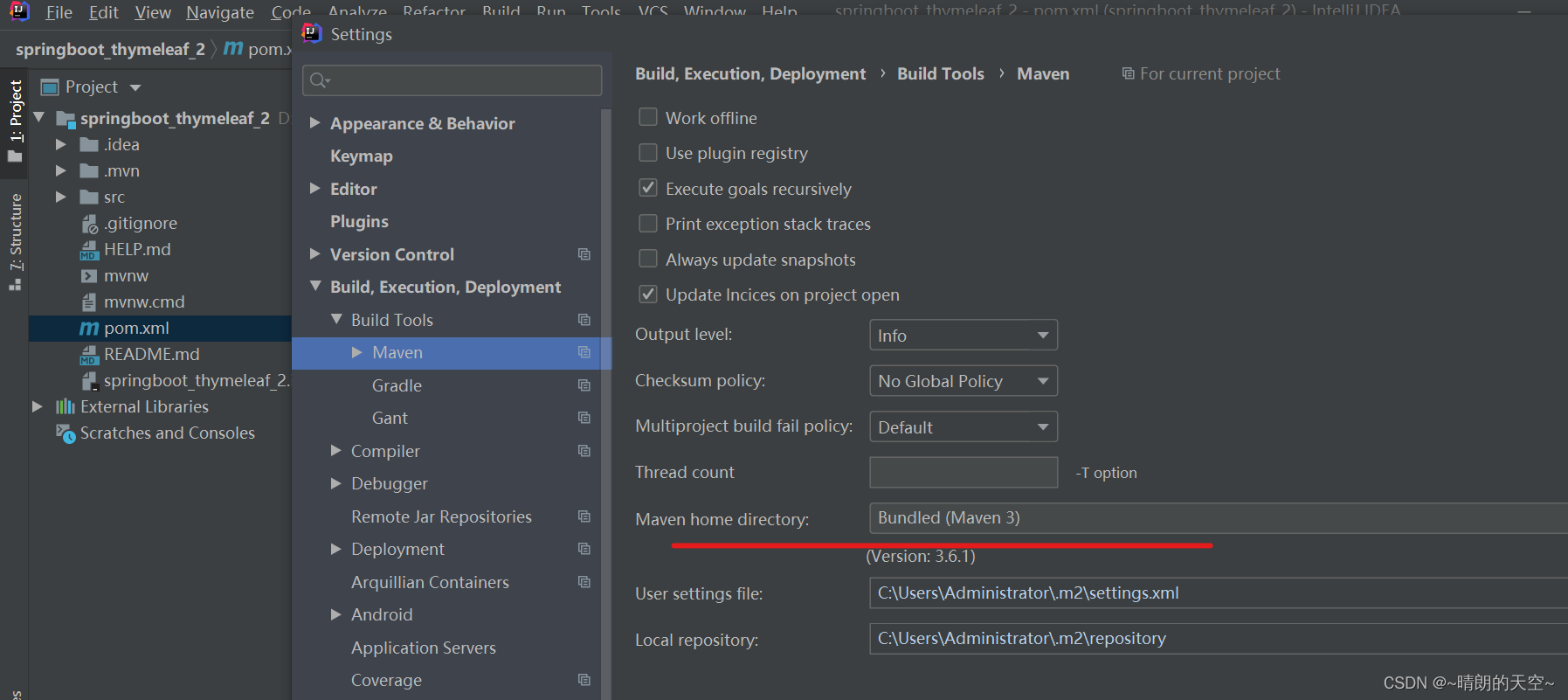Screen dimensions: 1568x700
Task: Click the springboot_thymeleaf_2 navigation bar crumb
Action: coord(110,50)
